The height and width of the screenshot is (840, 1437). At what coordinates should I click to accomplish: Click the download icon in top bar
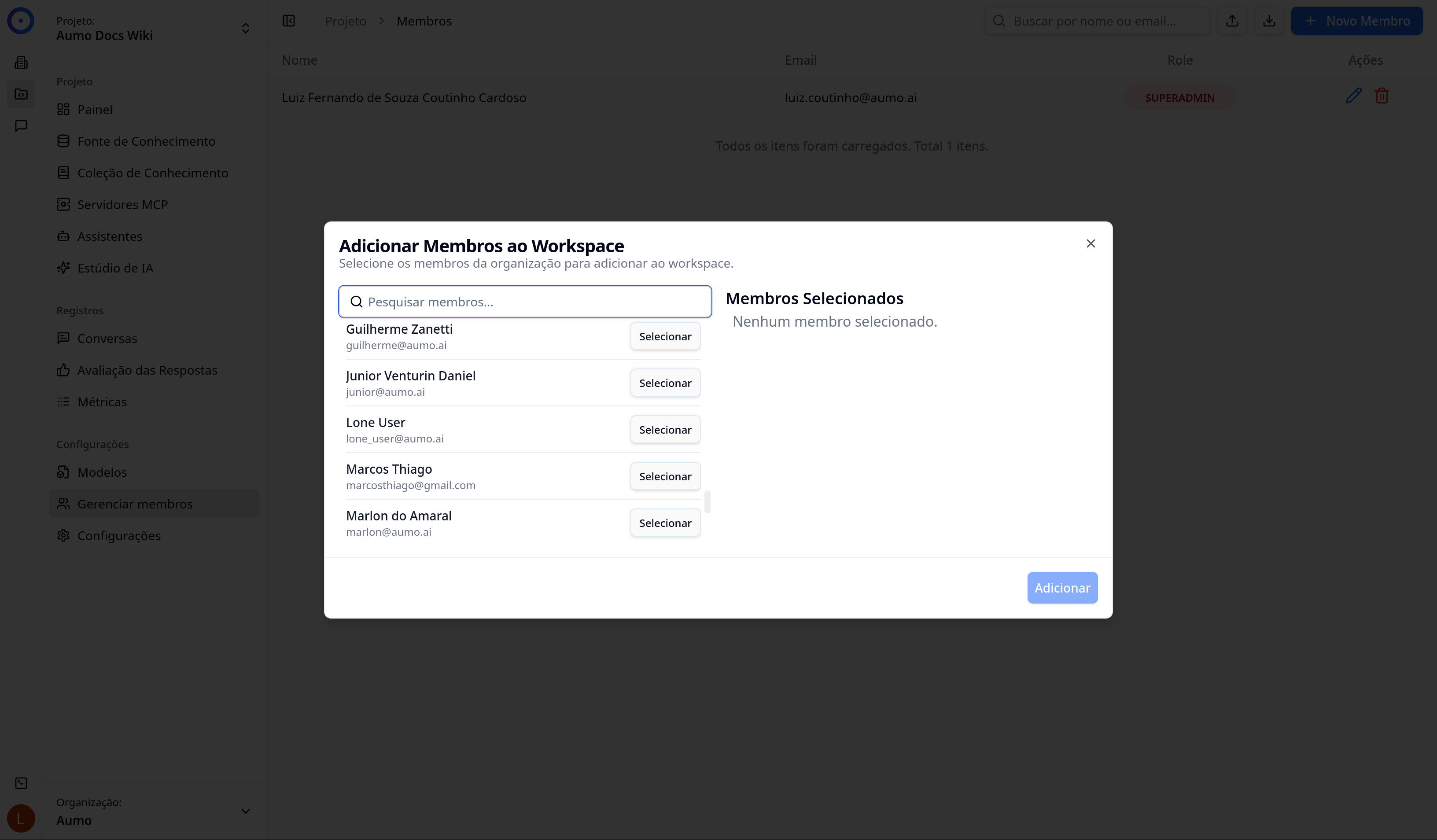[x=1269, y=21]
